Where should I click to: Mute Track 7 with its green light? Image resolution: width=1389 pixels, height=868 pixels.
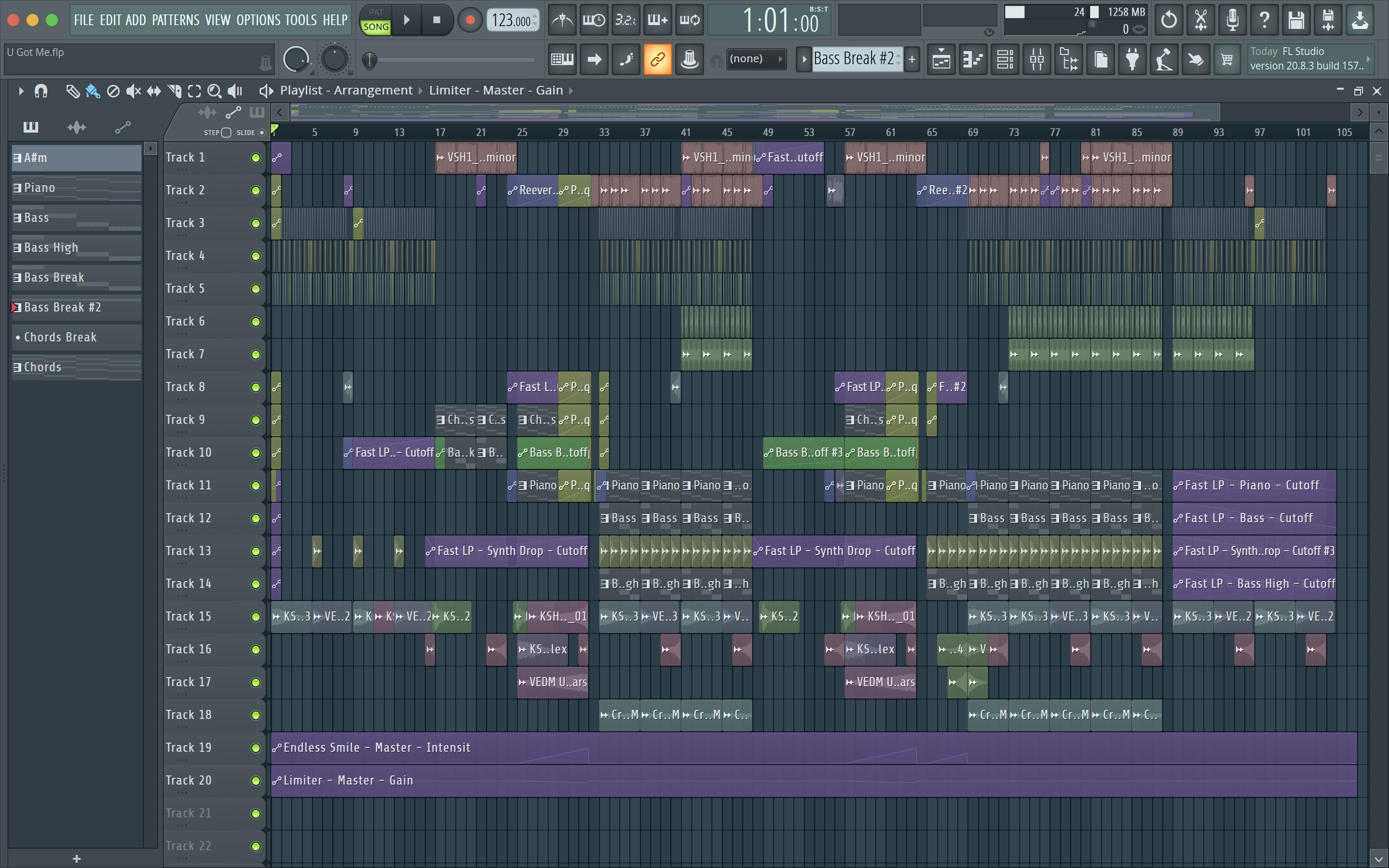[x=256, y=355]
